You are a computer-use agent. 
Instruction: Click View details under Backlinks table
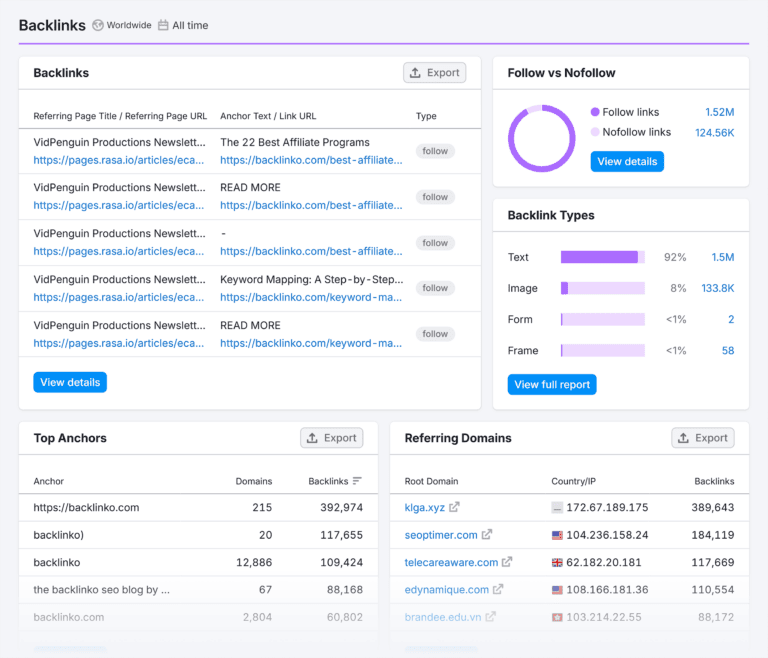[70, 382]
